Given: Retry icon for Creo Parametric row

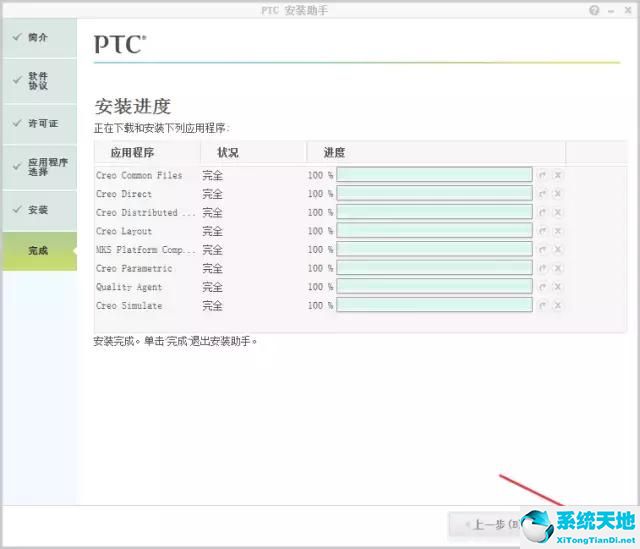Looking at the screenshot, I should pyautogui.click(x=542, y=268).
